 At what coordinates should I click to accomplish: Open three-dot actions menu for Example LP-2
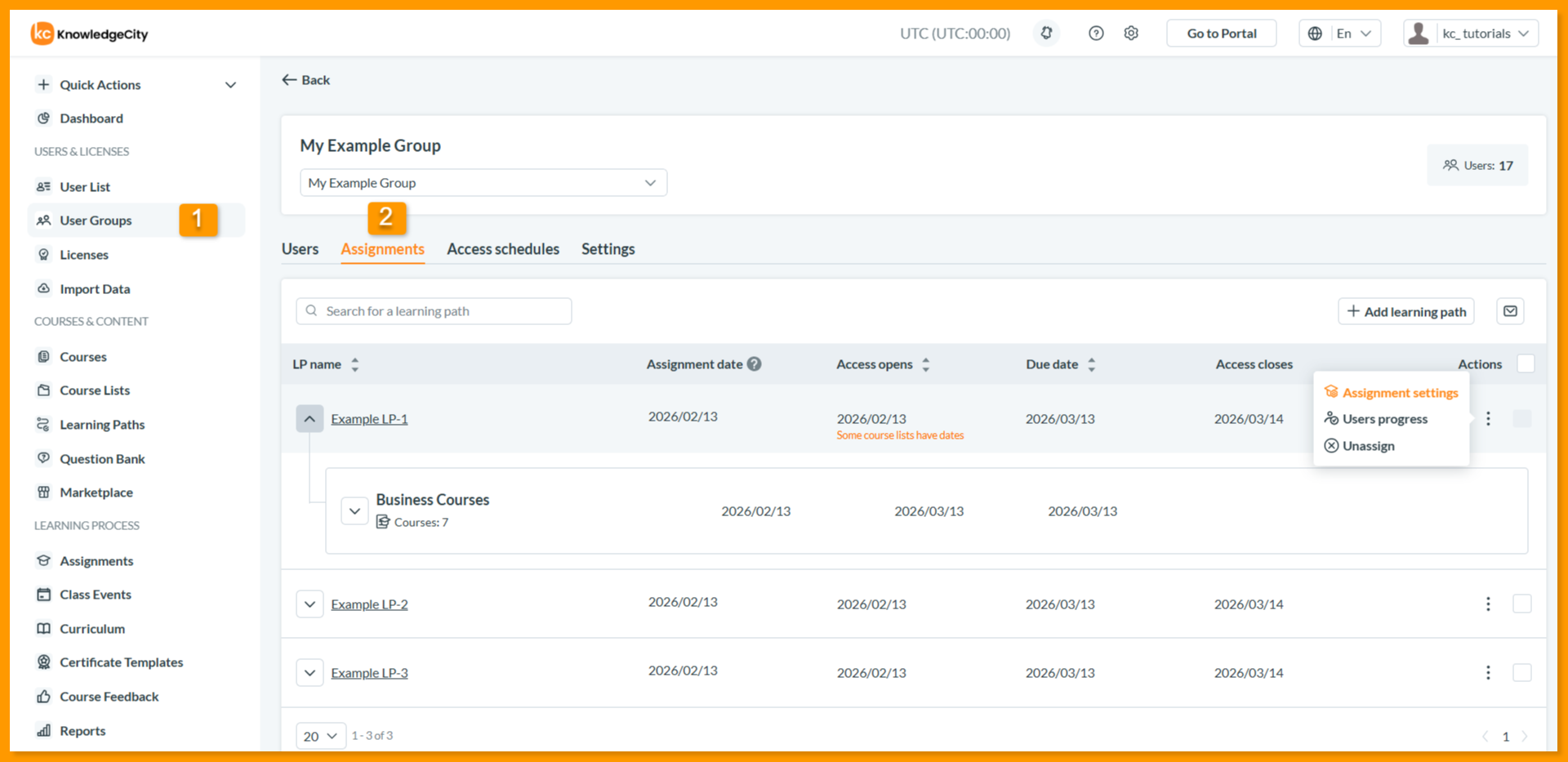pos(1488,604)
